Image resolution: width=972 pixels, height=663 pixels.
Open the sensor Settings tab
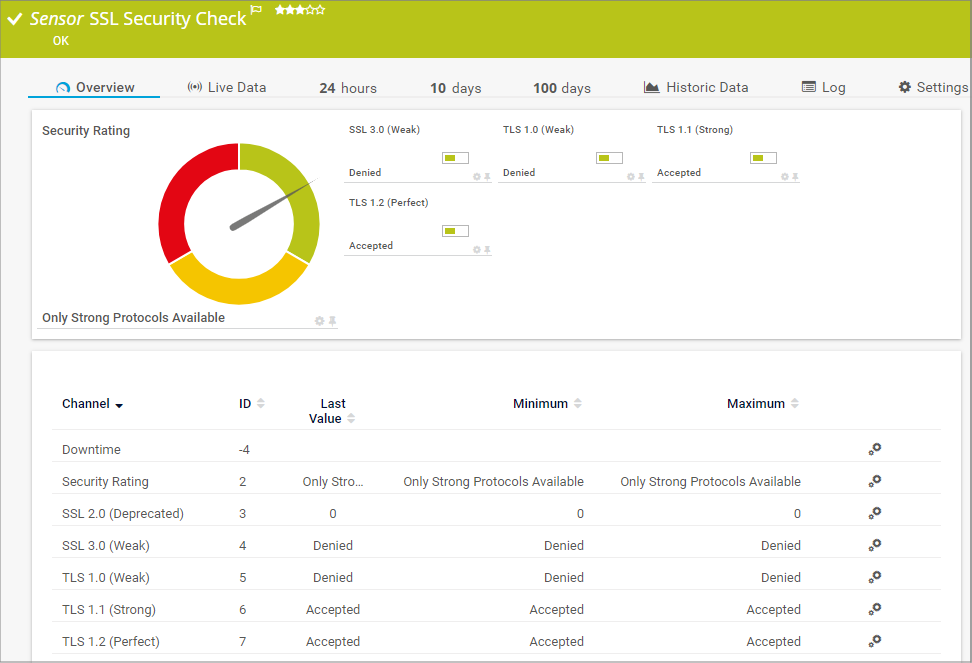[x=932, y=88]
